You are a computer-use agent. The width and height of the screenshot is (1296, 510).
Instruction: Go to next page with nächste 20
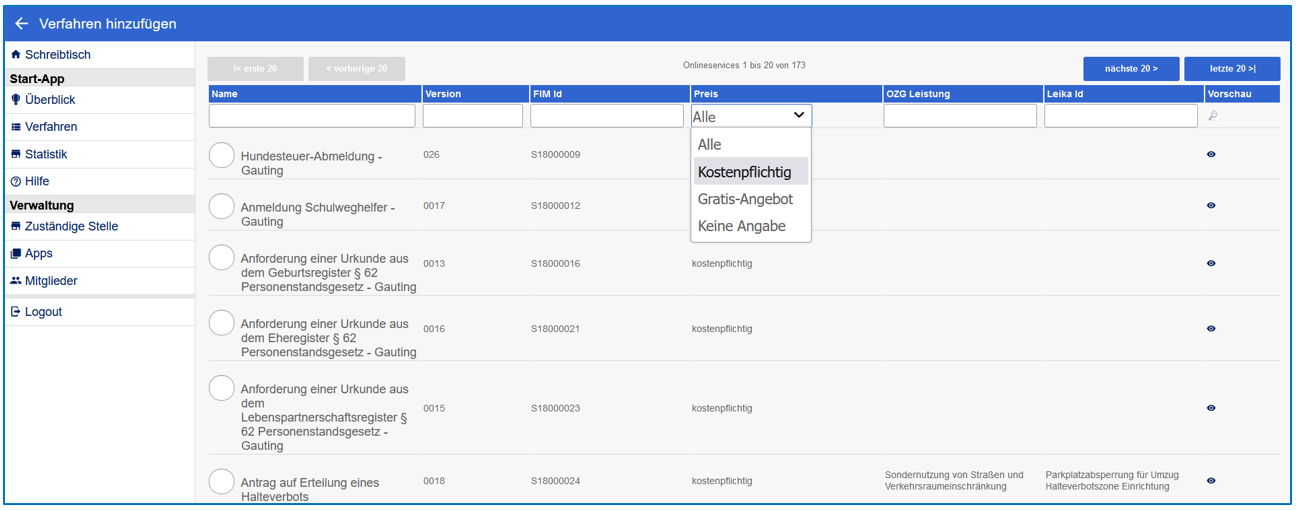click(x=1130, y=69)
